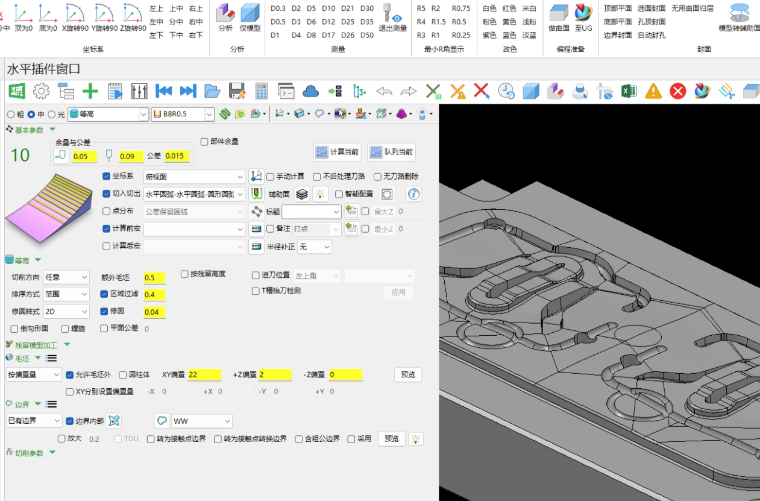
Task: Open the 切削方向 任意 dropdown
Action: click(x=67, y=277)
